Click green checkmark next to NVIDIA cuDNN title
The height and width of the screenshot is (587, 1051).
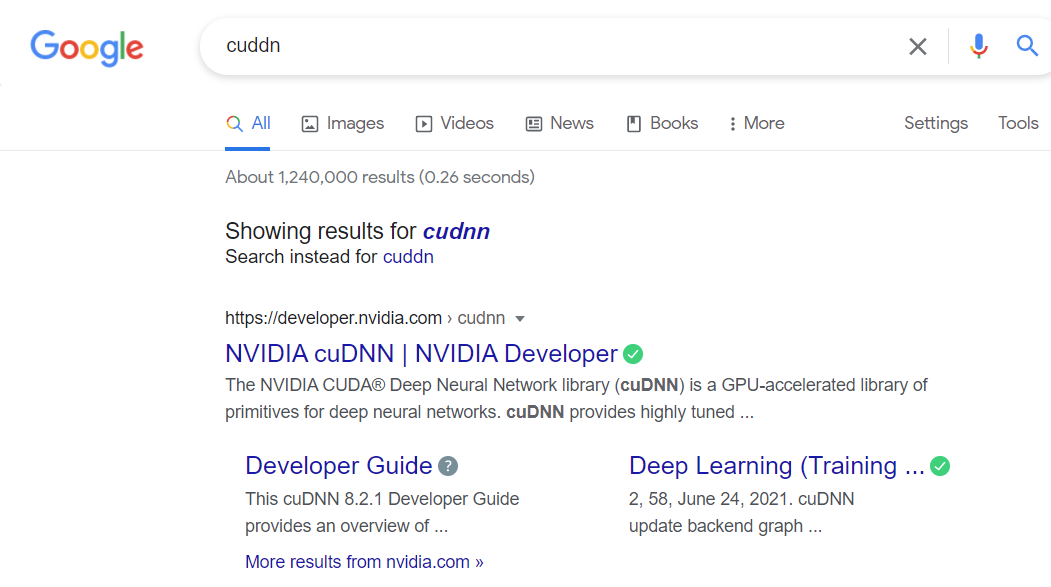pyautogui.click(x=633, y=354)
